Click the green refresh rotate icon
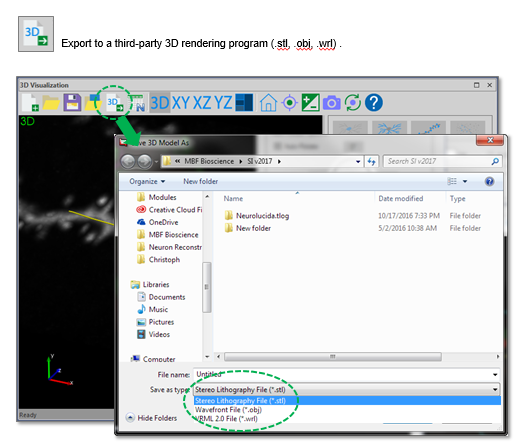This screenshot has height=448, width=519. tap(353, 102)
